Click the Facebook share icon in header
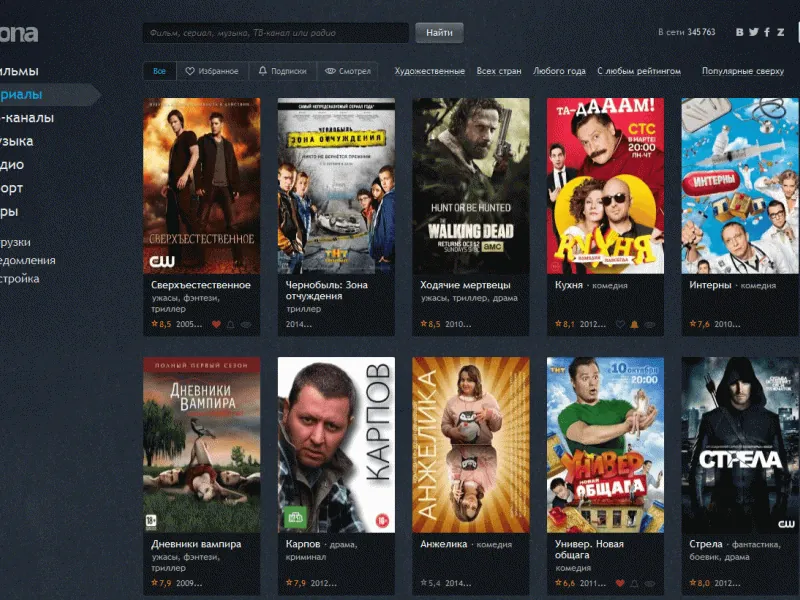This screenshot has width=800, height=600. coord(767,32)
